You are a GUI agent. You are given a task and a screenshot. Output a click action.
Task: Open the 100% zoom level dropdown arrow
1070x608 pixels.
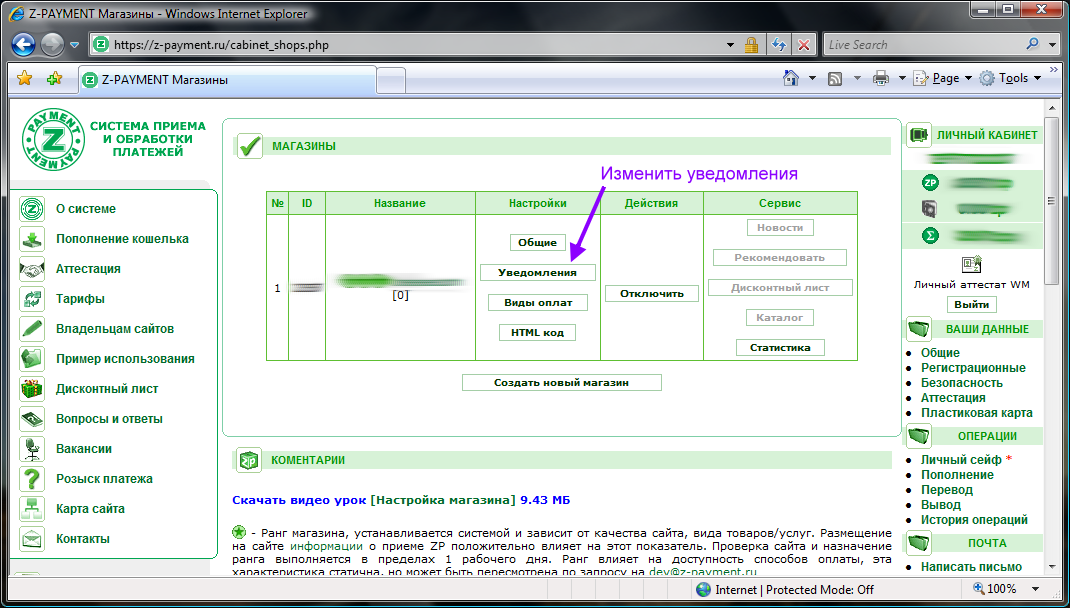point(1036,589)
